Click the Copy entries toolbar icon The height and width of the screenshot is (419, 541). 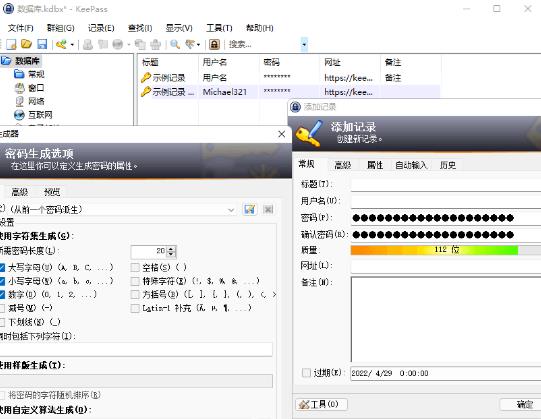coord(140,44)
